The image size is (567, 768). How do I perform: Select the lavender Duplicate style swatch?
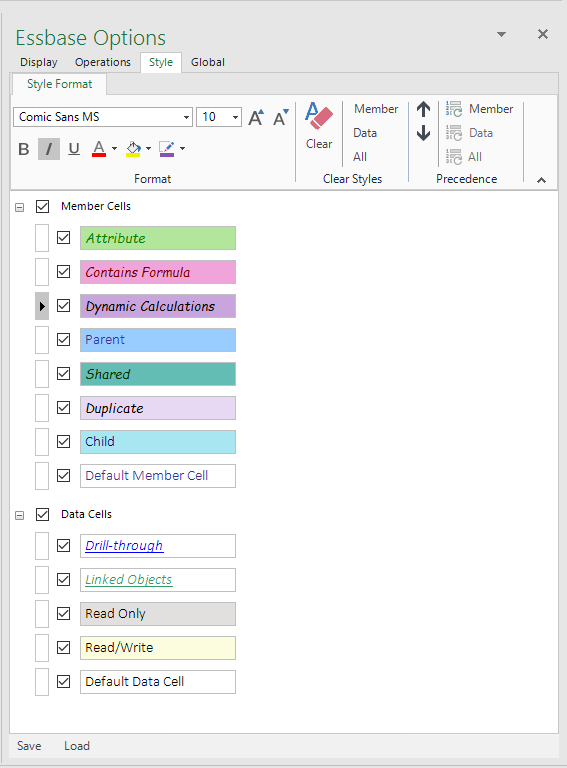pyautogui.click(x=158, y=408)
